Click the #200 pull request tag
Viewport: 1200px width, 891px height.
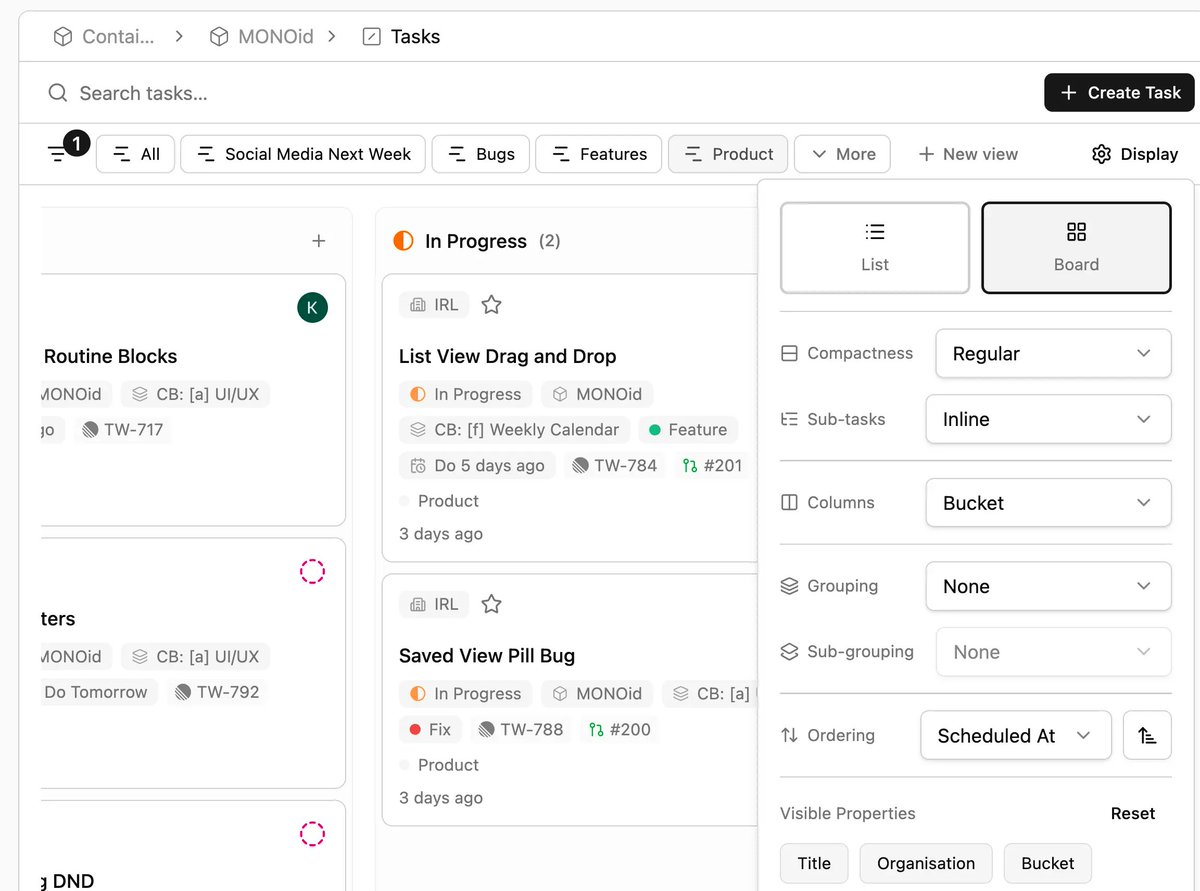[x=620, y=729]
